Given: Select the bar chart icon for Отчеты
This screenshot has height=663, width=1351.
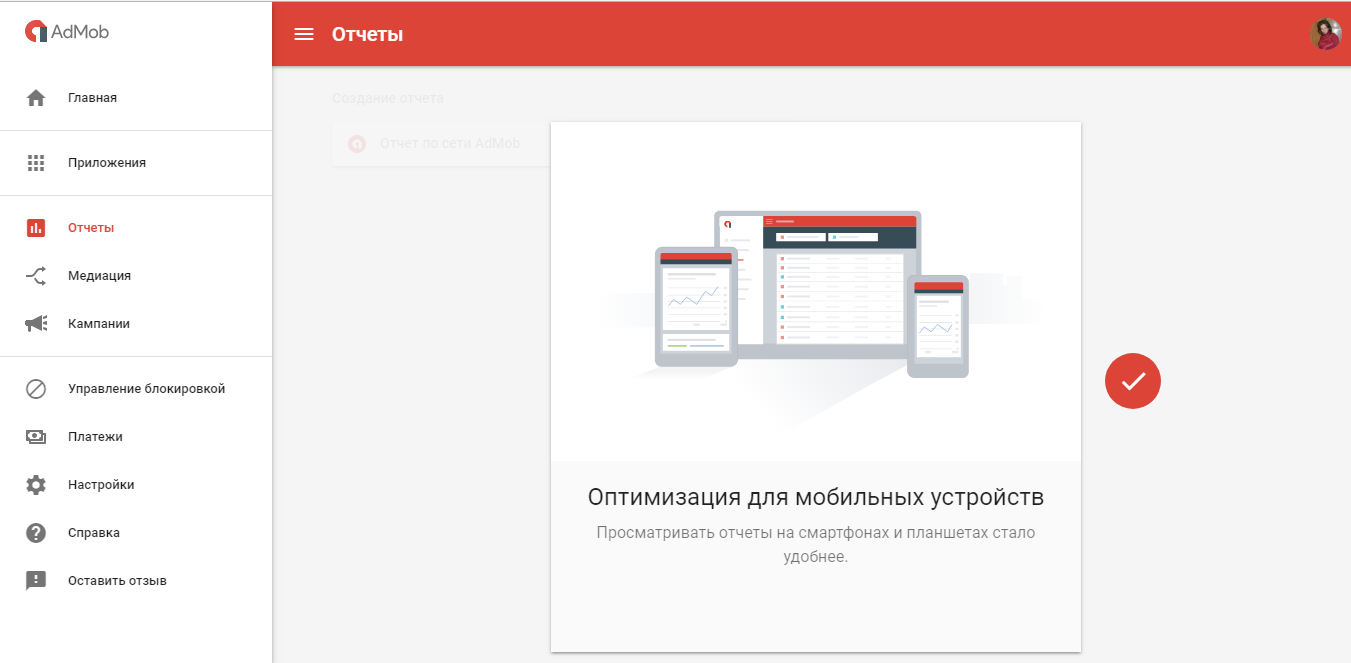Looking at the screenshot, I should click(x=37, y=227).
